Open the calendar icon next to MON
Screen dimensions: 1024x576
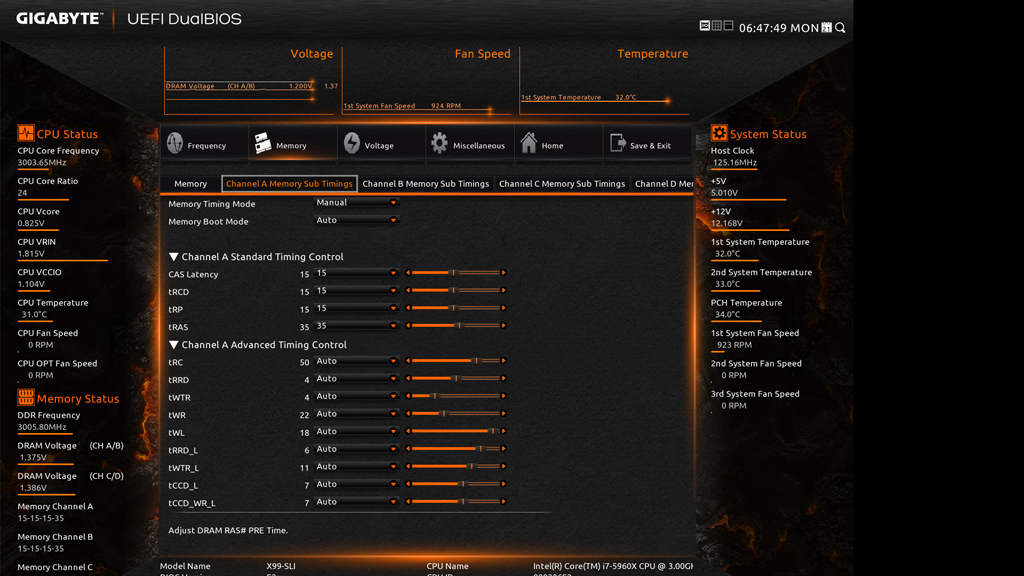coord(827,28)
